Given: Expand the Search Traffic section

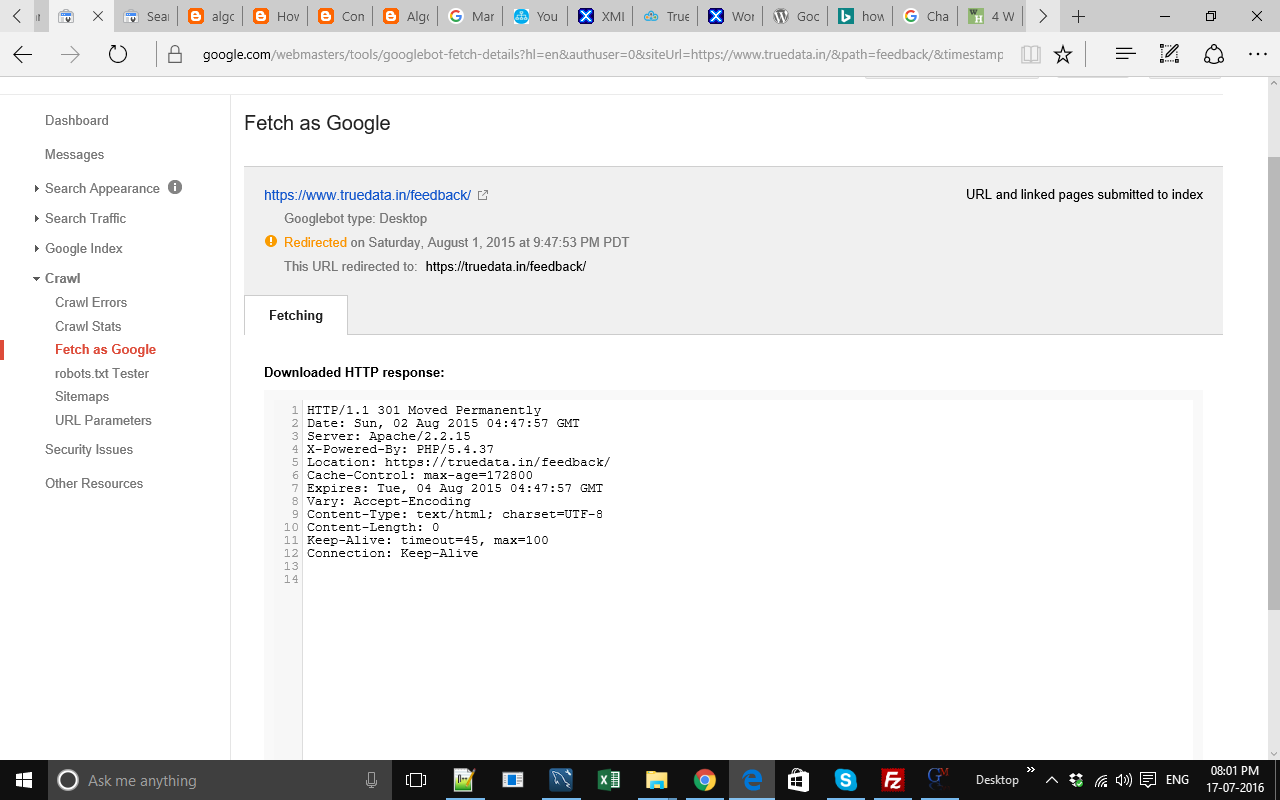Looking at the screenshot, I should coord(37,218).
